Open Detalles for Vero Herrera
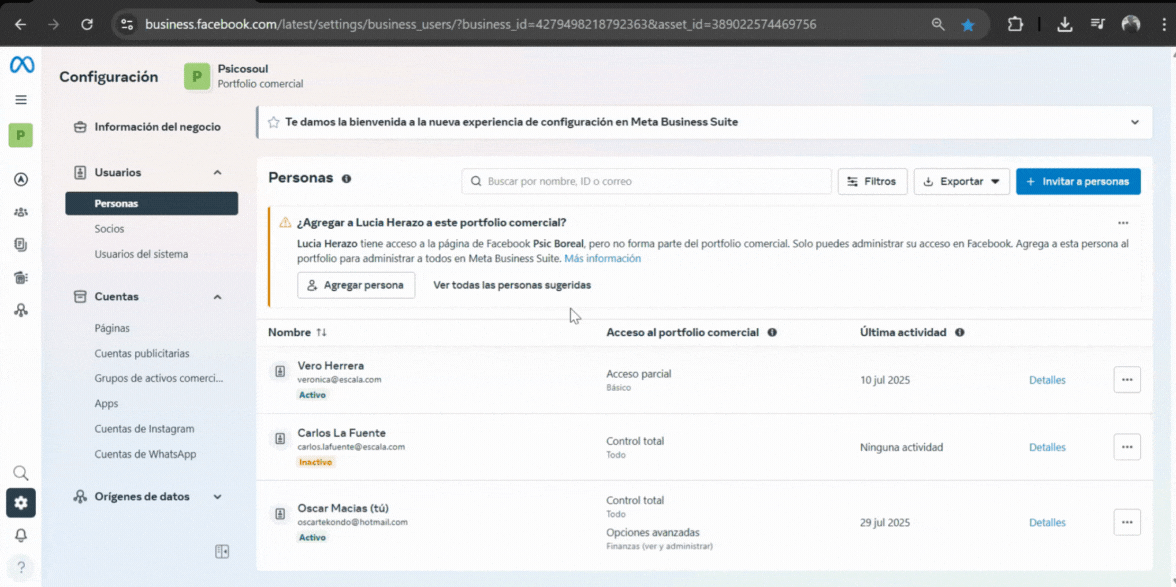 (x=1047, y=380)
